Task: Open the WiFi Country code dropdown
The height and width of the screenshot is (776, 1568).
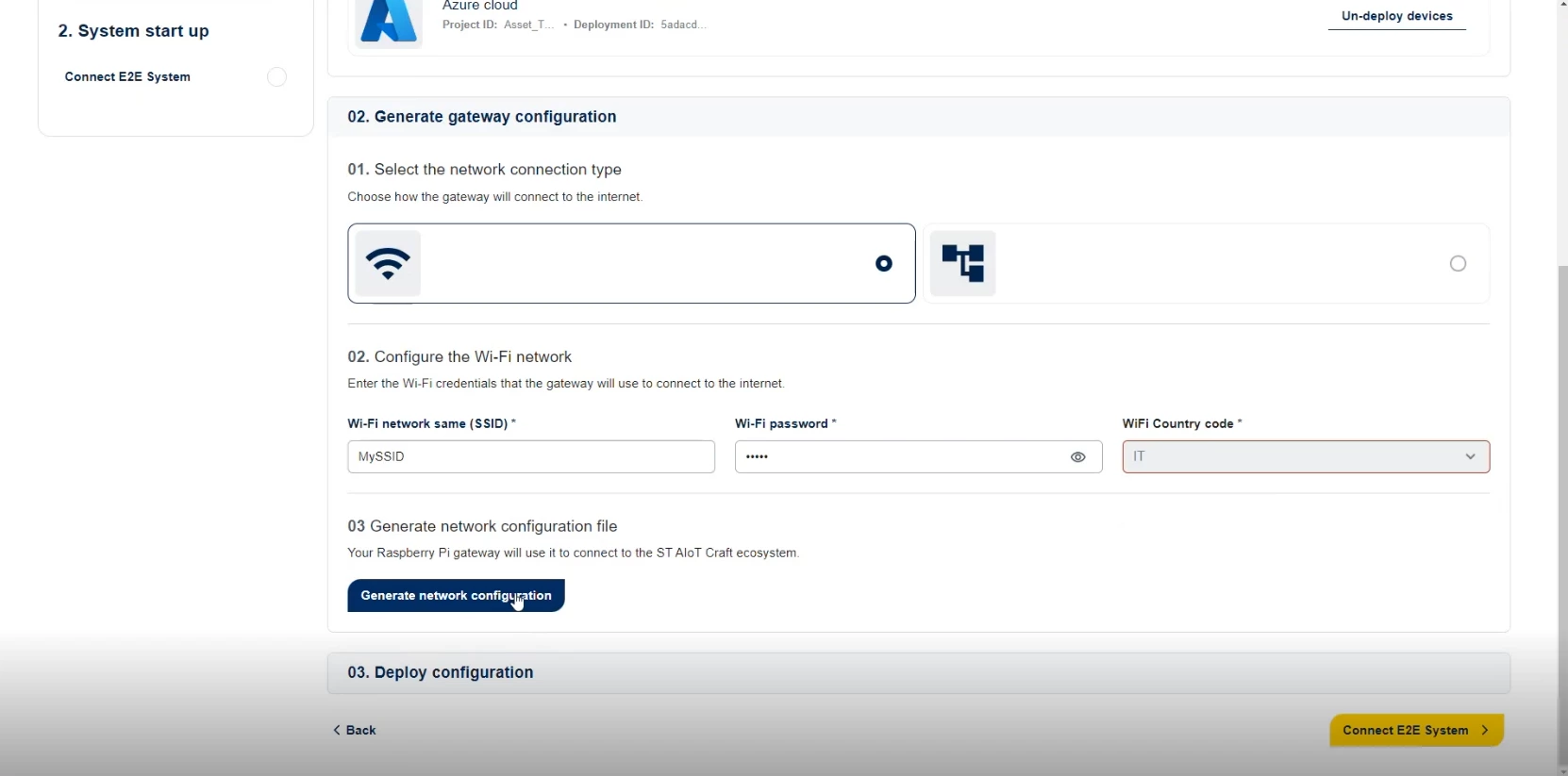Action: [1306, 456]
